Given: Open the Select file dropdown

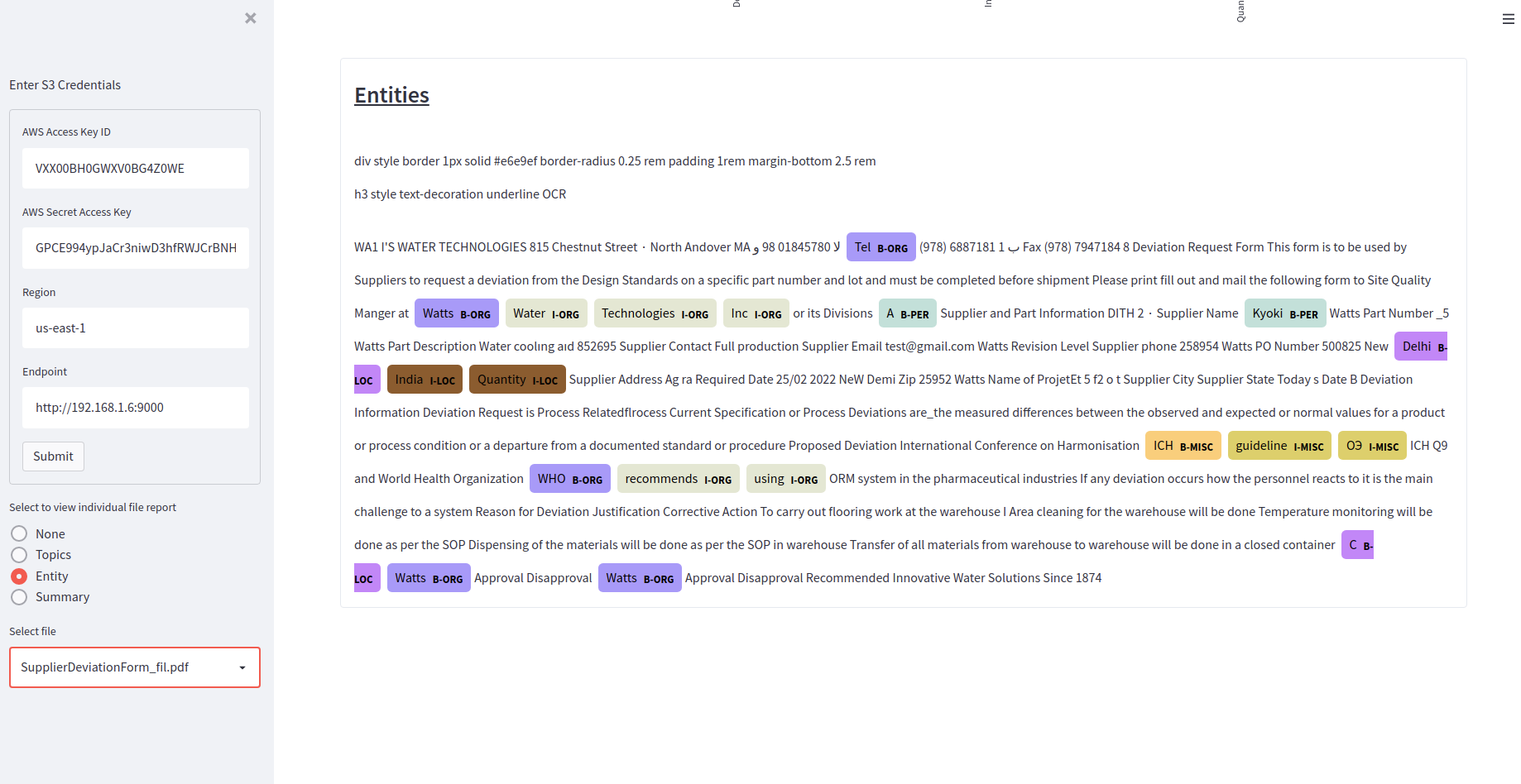Looking at the screenshot, I should (x=135, y=667).
